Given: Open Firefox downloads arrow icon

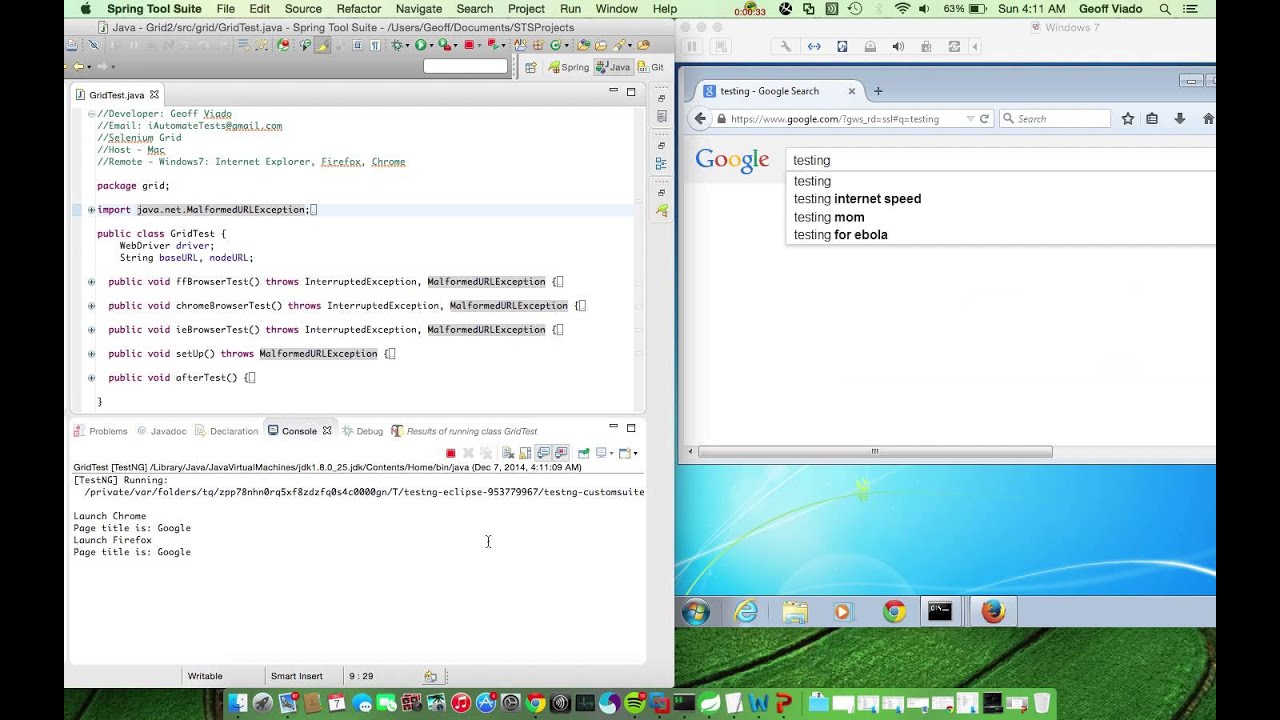Looking at the screenshot, I should [x=1180, y=118].
